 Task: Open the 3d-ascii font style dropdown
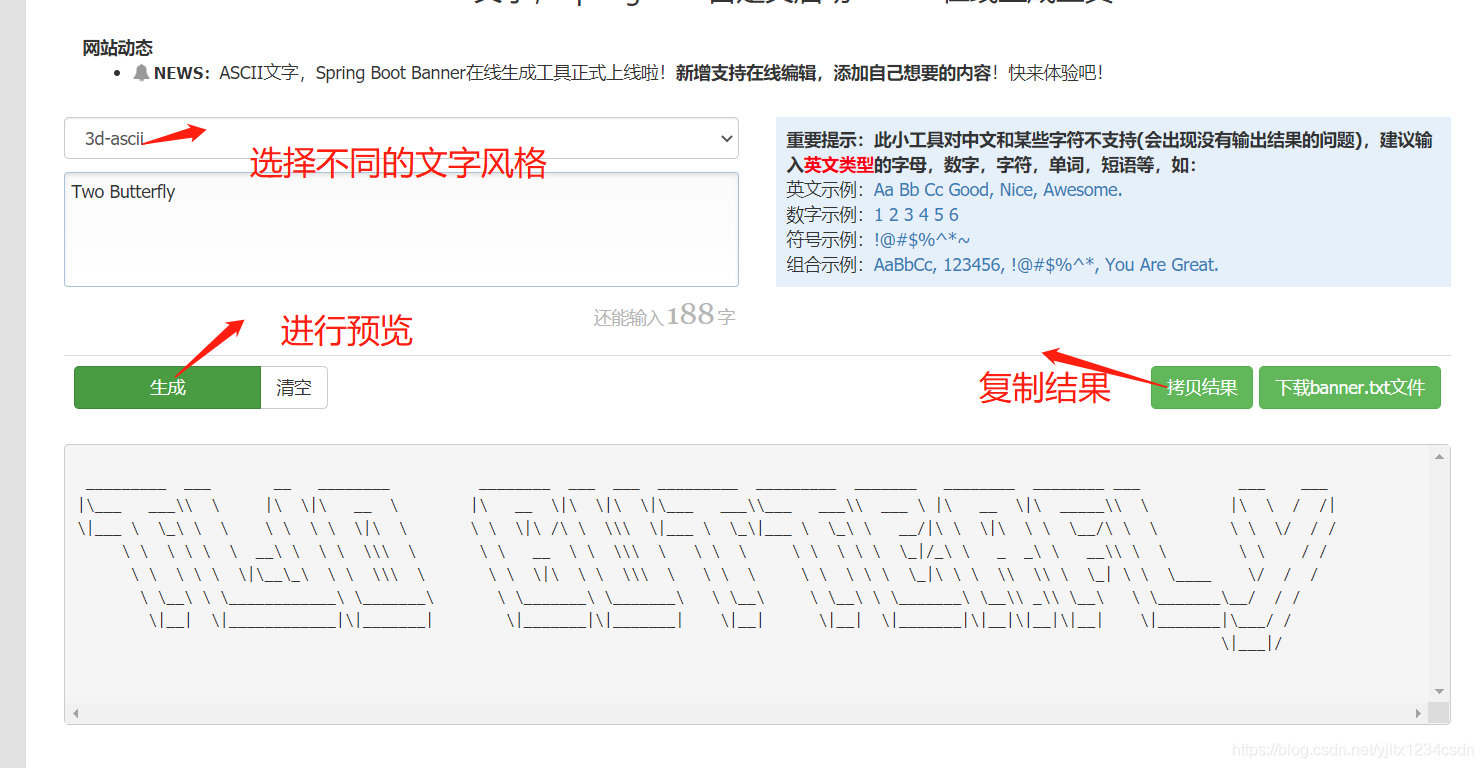400,138
